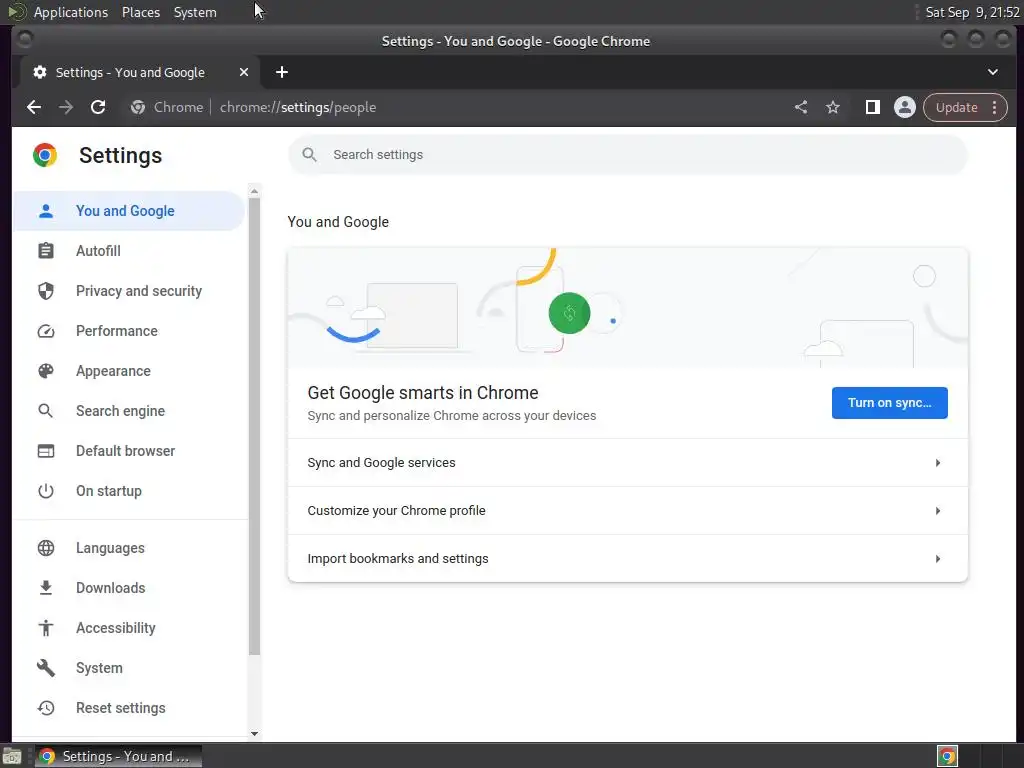Open On startup section
Viewport: 1024px width, 768px height.
pyautogui.click(x=129, y=491)
